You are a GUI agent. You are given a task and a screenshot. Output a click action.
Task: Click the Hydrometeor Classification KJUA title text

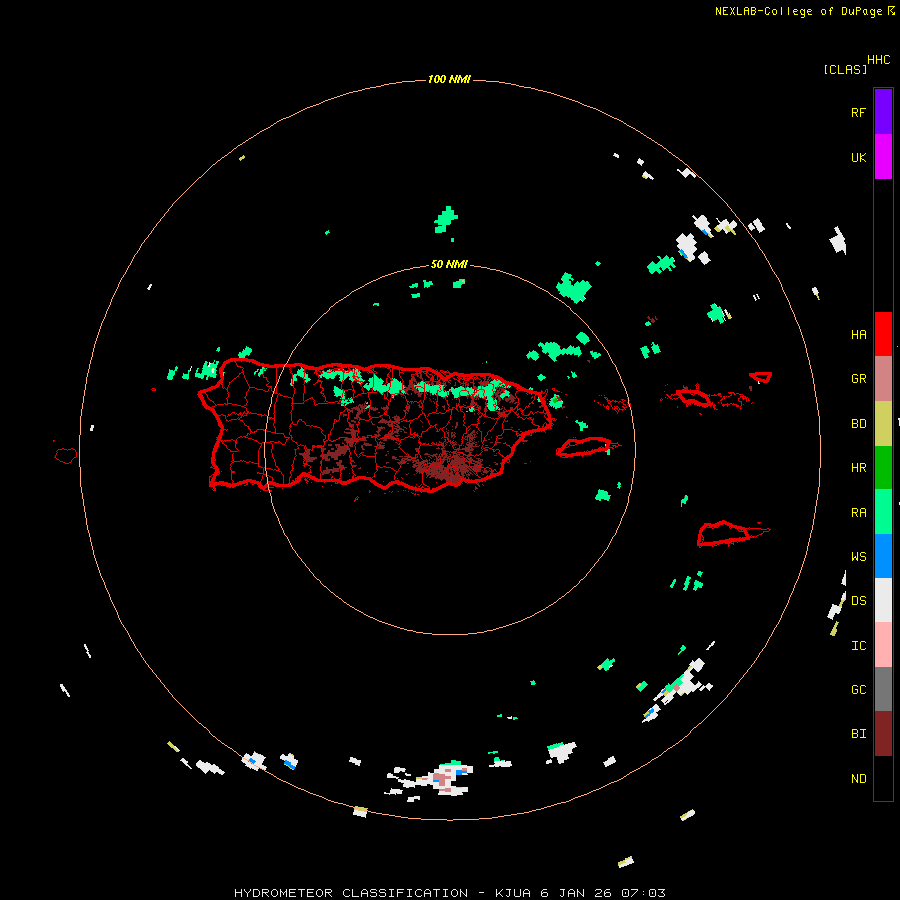coord(449,893)
